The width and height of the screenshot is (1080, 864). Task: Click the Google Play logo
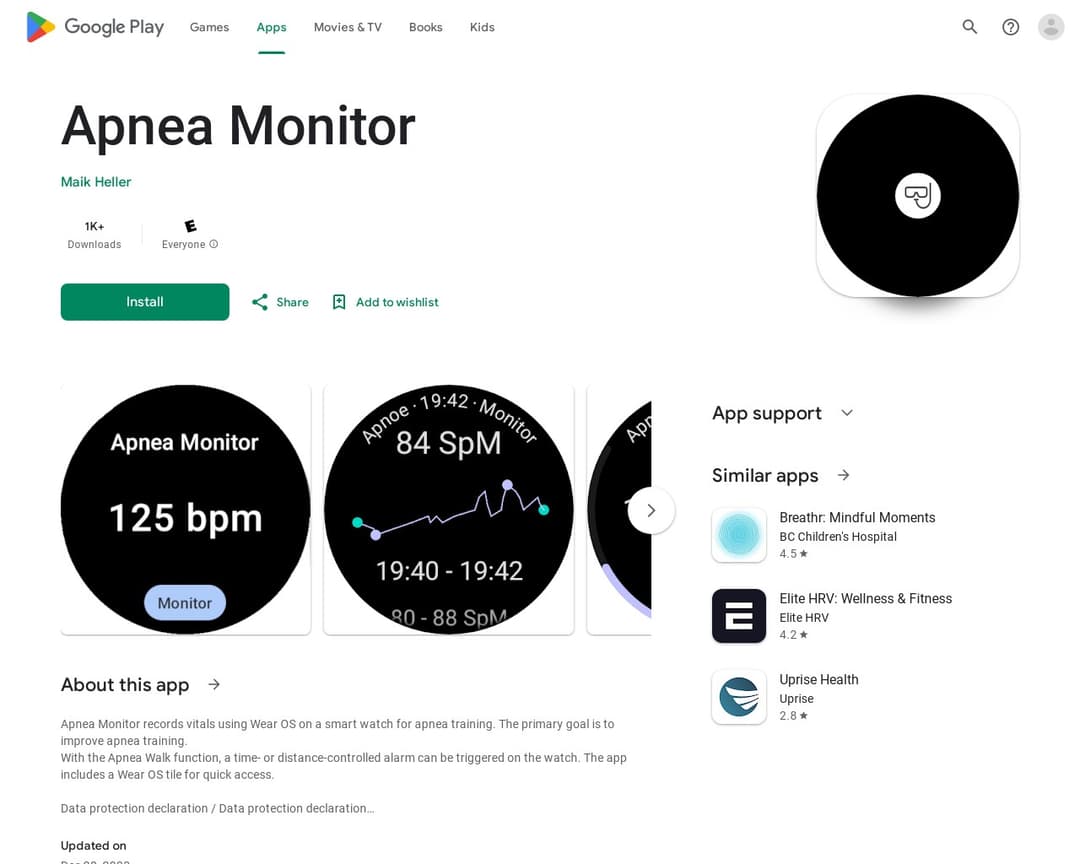point(95,27)
